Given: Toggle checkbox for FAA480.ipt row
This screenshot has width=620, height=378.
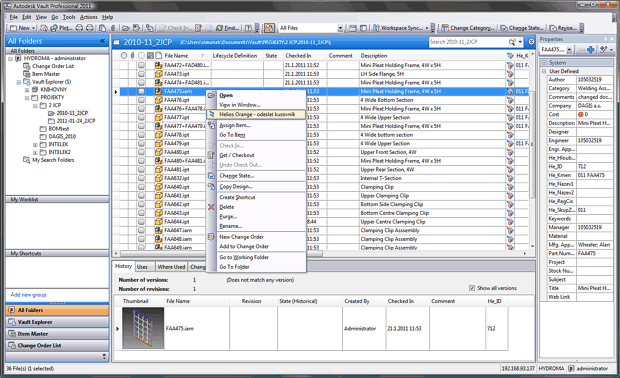Looking at the screenshot, I should 141,152.
